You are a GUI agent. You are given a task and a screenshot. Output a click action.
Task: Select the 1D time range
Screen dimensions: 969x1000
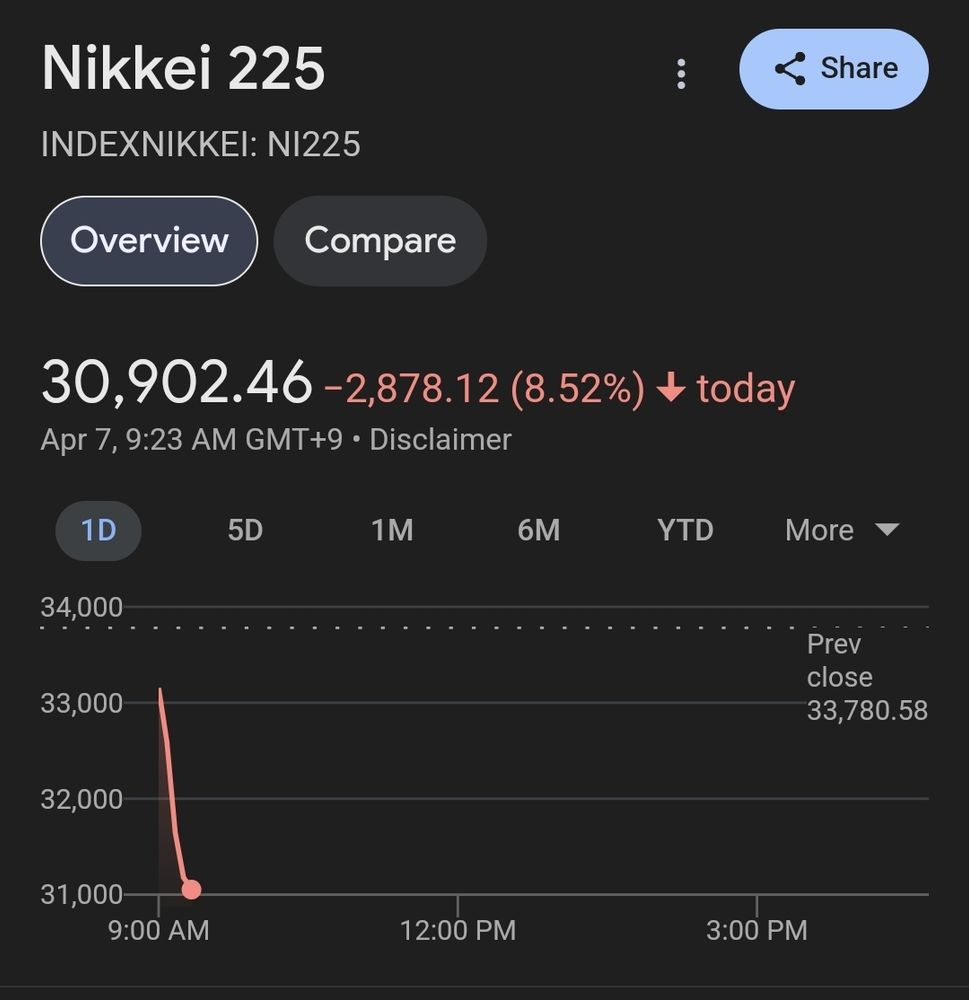click(x=98, y=530)
